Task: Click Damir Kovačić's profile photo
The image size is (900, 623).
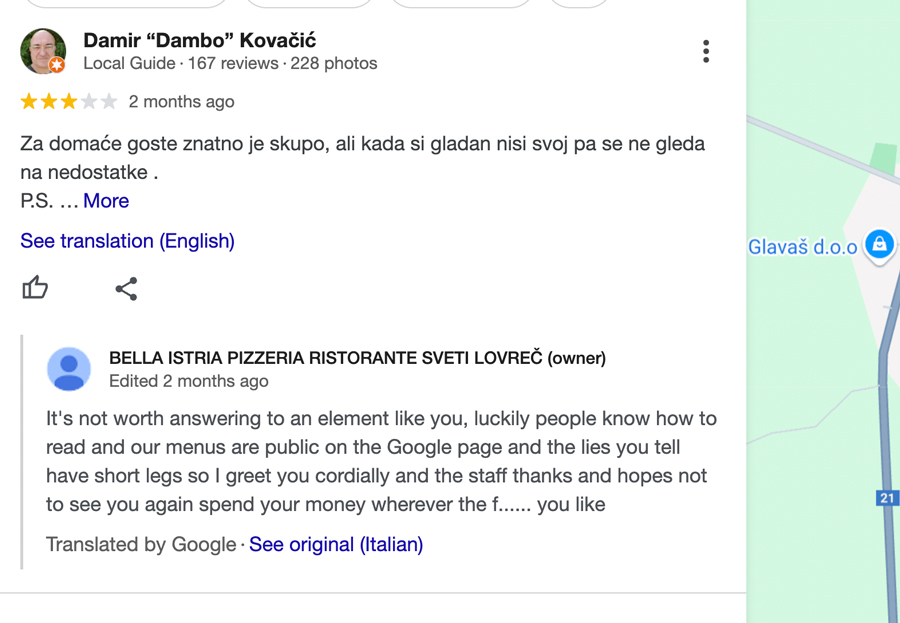Action: (x=43, y=51)
